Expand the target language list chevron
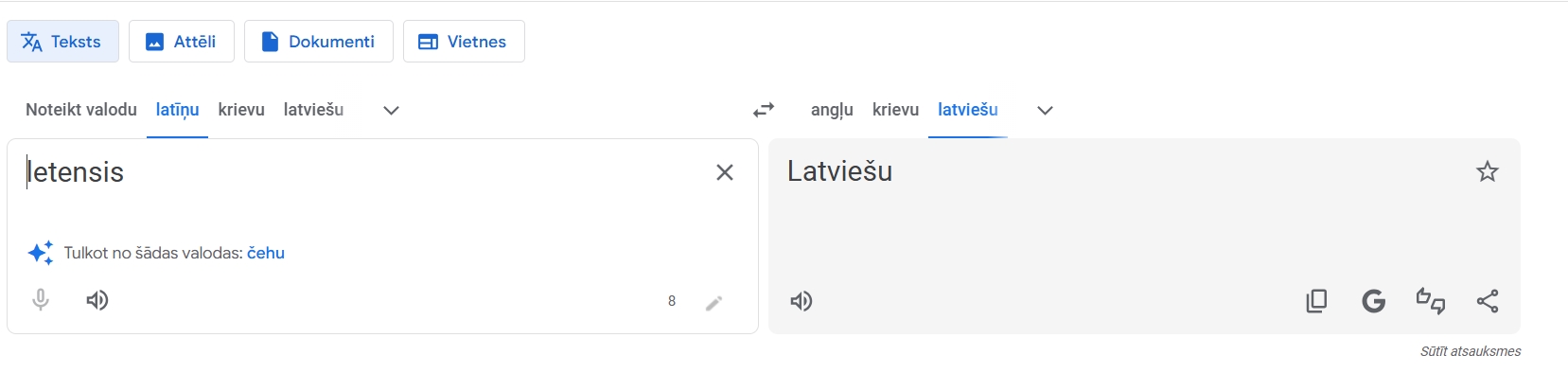This screenshot has height=391, width=1568. (1045, 110)
